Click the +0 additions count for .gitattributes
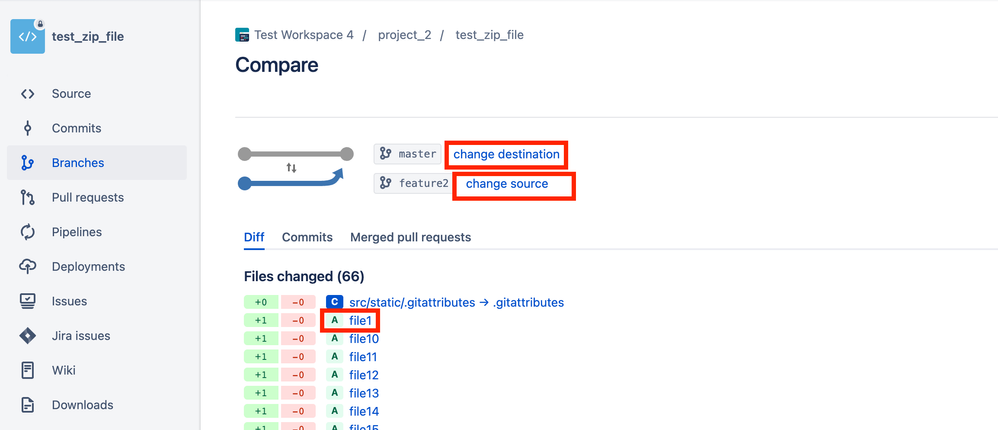Screen dimensions: 998x430 point(261,302)
